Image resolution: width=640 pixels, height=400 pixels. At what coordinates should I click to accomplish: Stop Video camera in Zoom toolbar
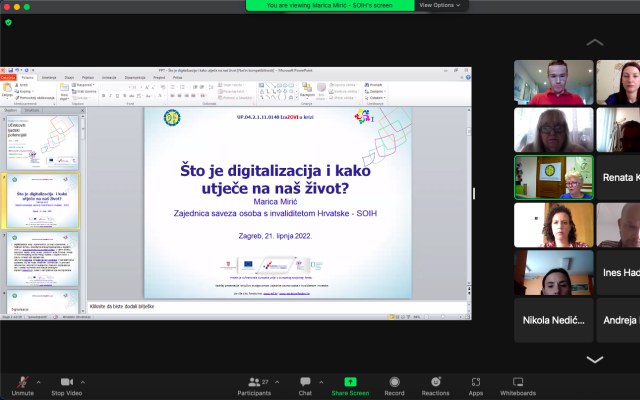[x=67, y=386]
